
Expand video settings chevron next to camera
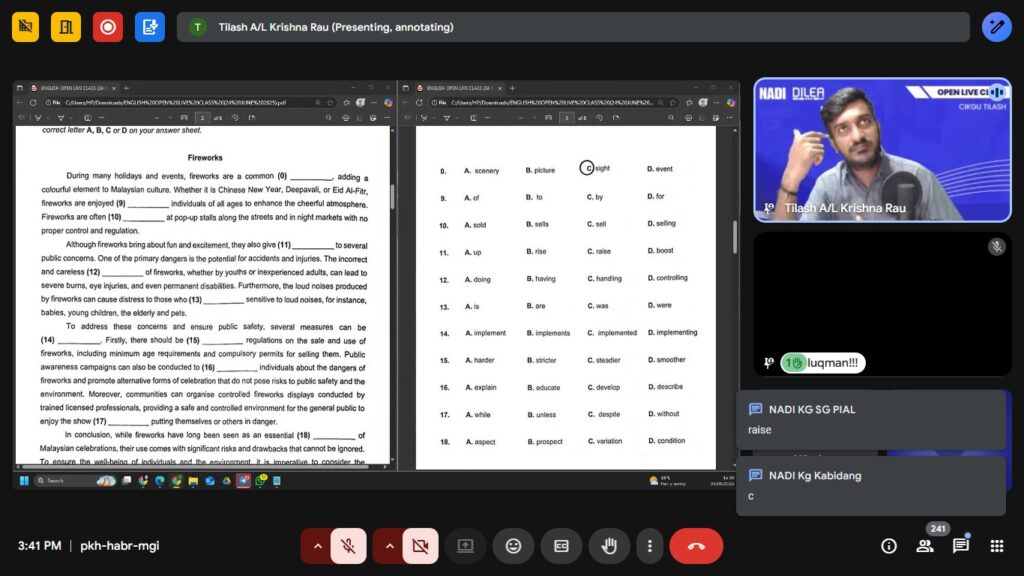pos(390,546)
